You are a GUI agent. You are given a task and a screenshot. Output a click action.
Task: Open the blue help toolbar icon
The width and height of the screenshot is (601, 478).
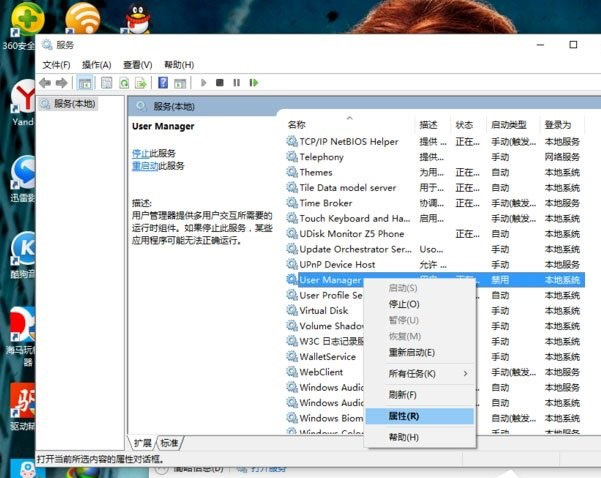click(x=164, y=83)
